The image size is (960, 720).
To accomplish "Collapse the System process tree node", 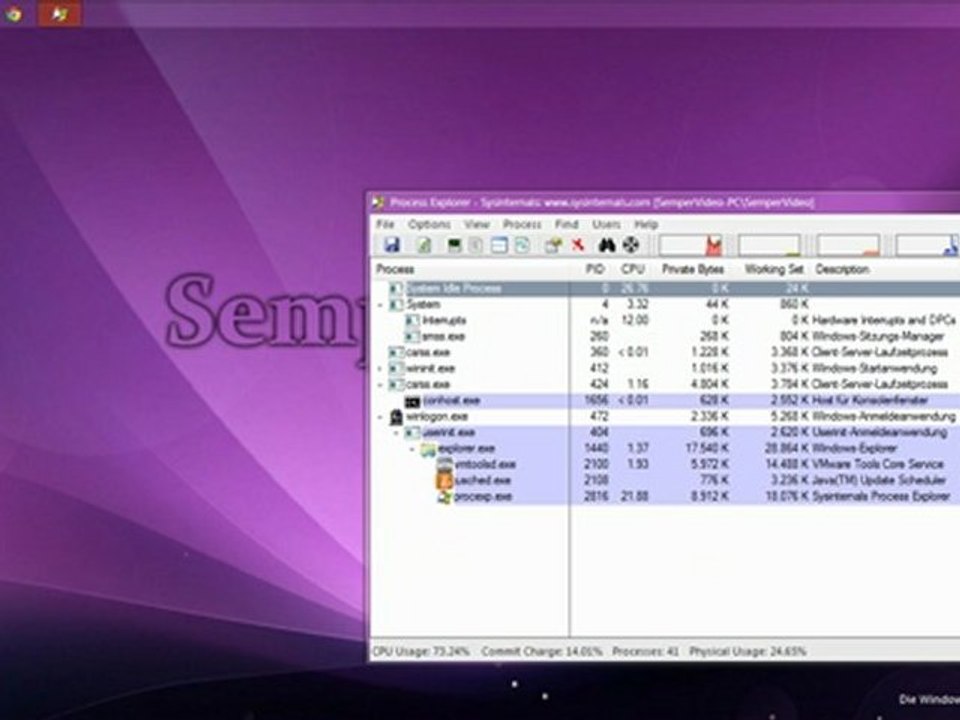I will pos(380,305).
